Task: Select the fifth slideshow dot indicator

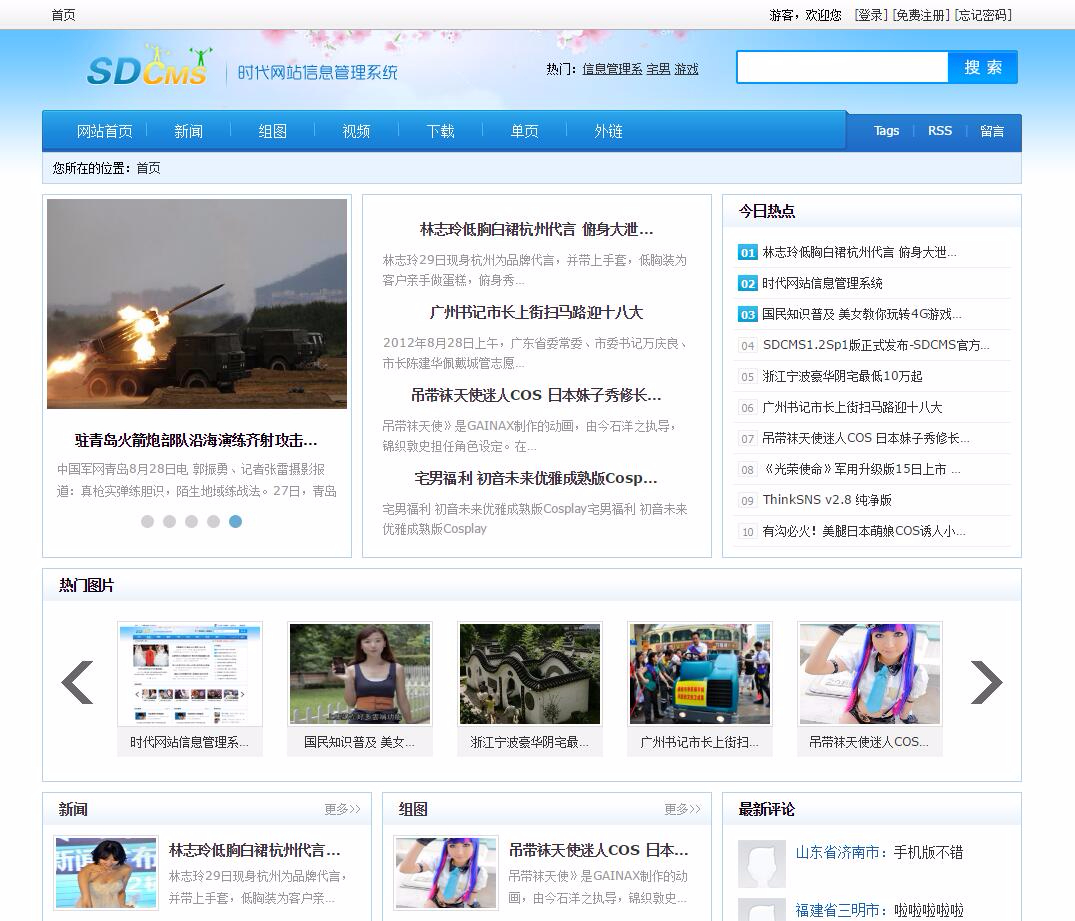Action: pos(235,521)
